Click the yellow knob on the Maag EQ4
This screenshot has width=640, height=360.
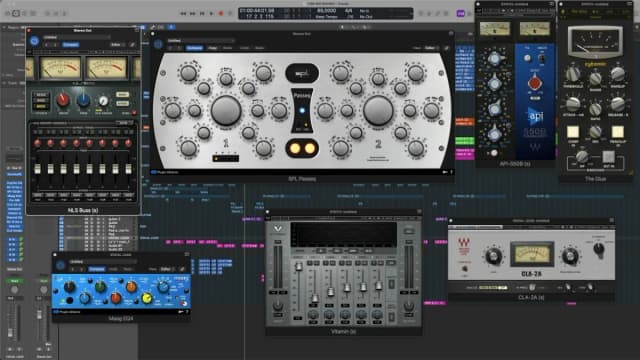[147, 299]
